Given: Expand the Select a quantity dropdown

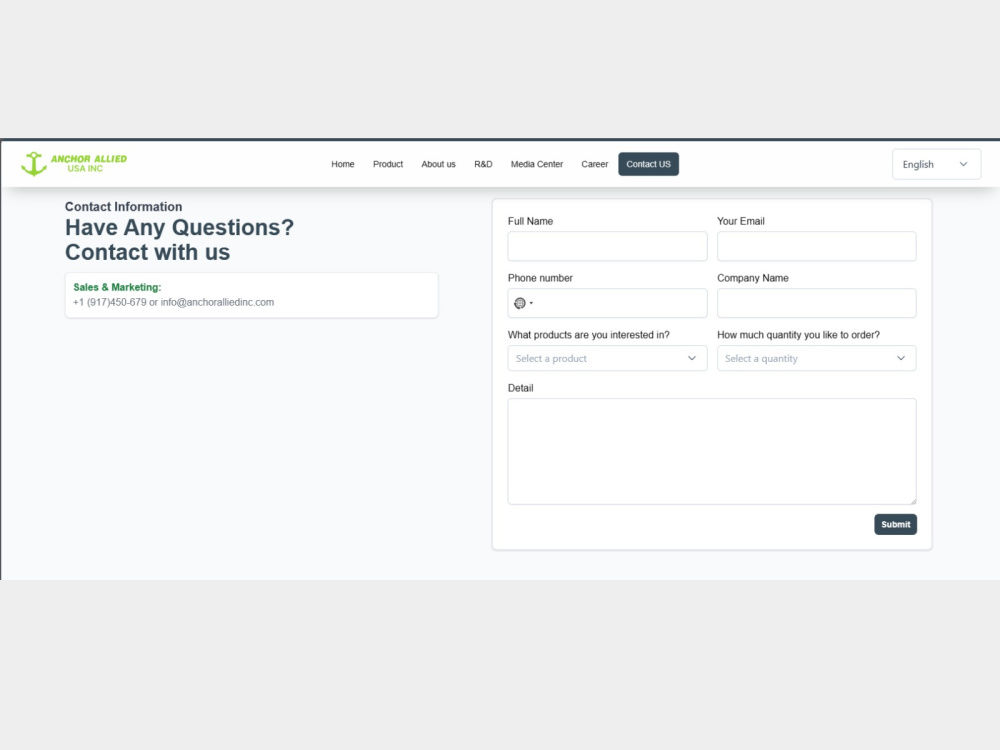Looking at the screenshot, I should pos(816,358).
